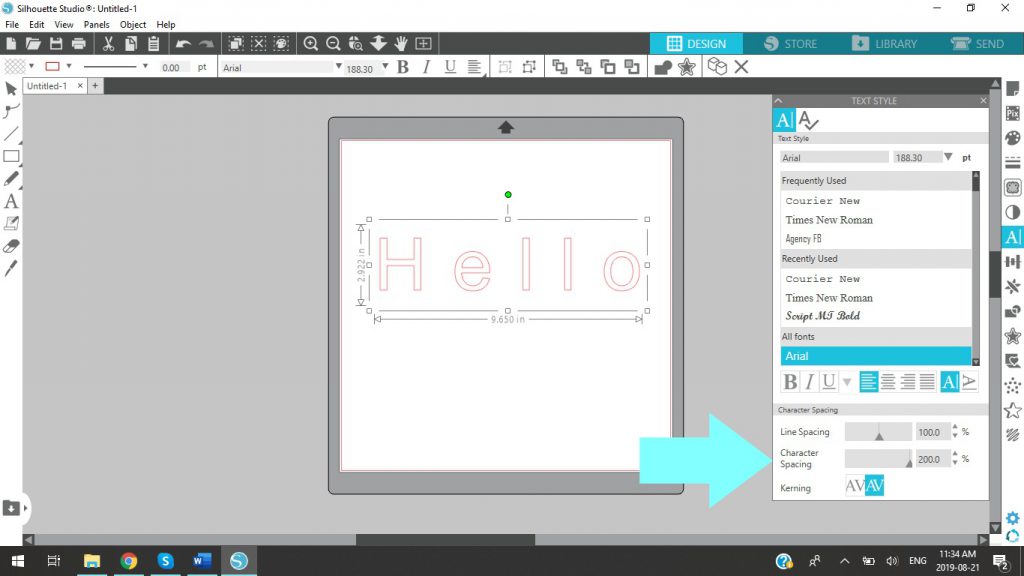This screenshot has width=1024, height=576.
Task: Add a new document tab with plus
Action: pyautogui.click(x=95, y=86)
